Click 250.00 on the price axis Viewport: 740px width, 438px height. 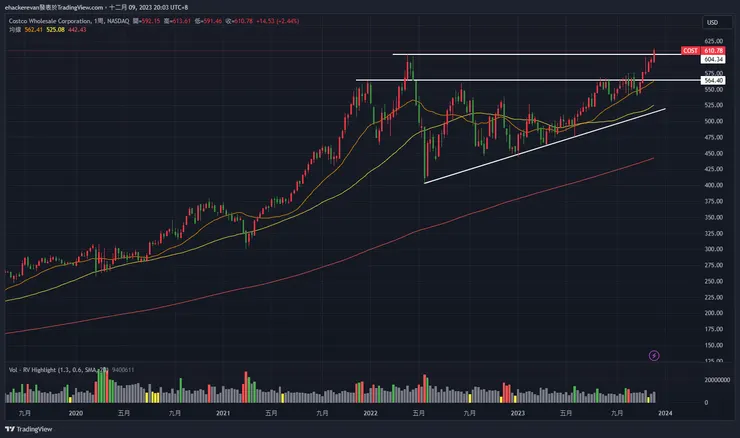[713, 281]
